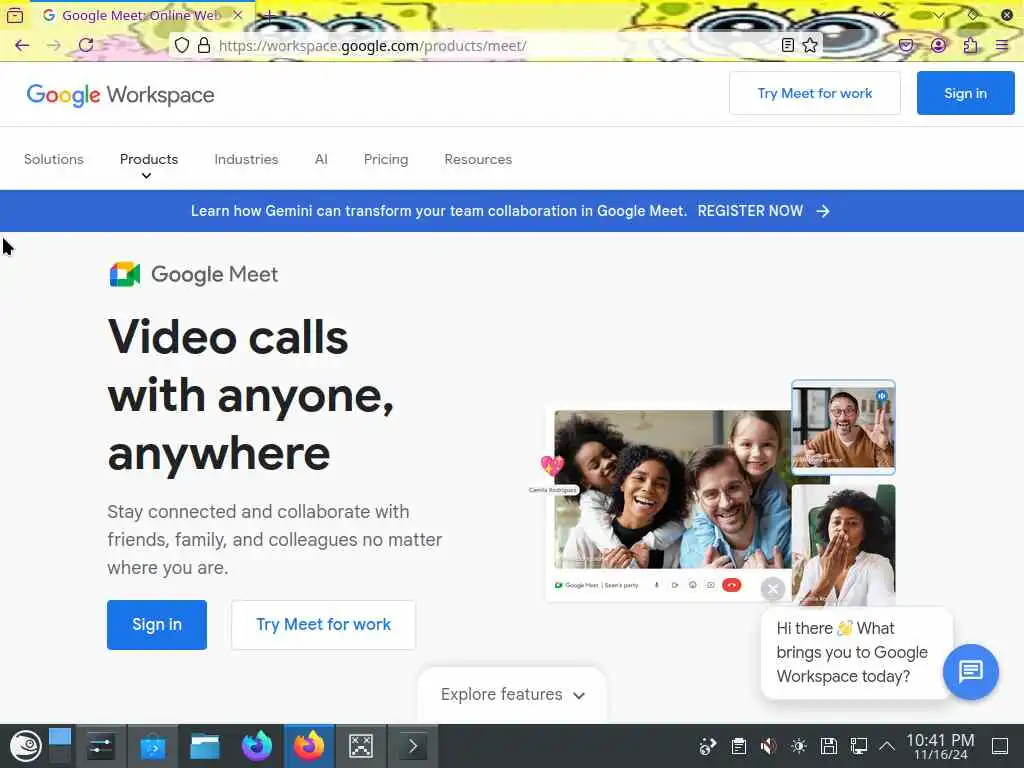Viewport: 1024px width, 768px height.
Task: Expand the hidden system tray icons
Action: [x=887, y=746]
